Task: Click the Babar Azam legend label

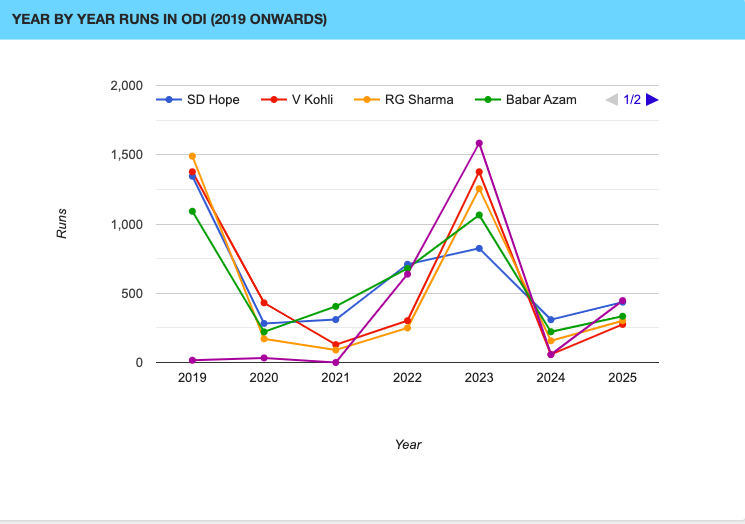Action: pyautogui.click(x=540, y=99)
